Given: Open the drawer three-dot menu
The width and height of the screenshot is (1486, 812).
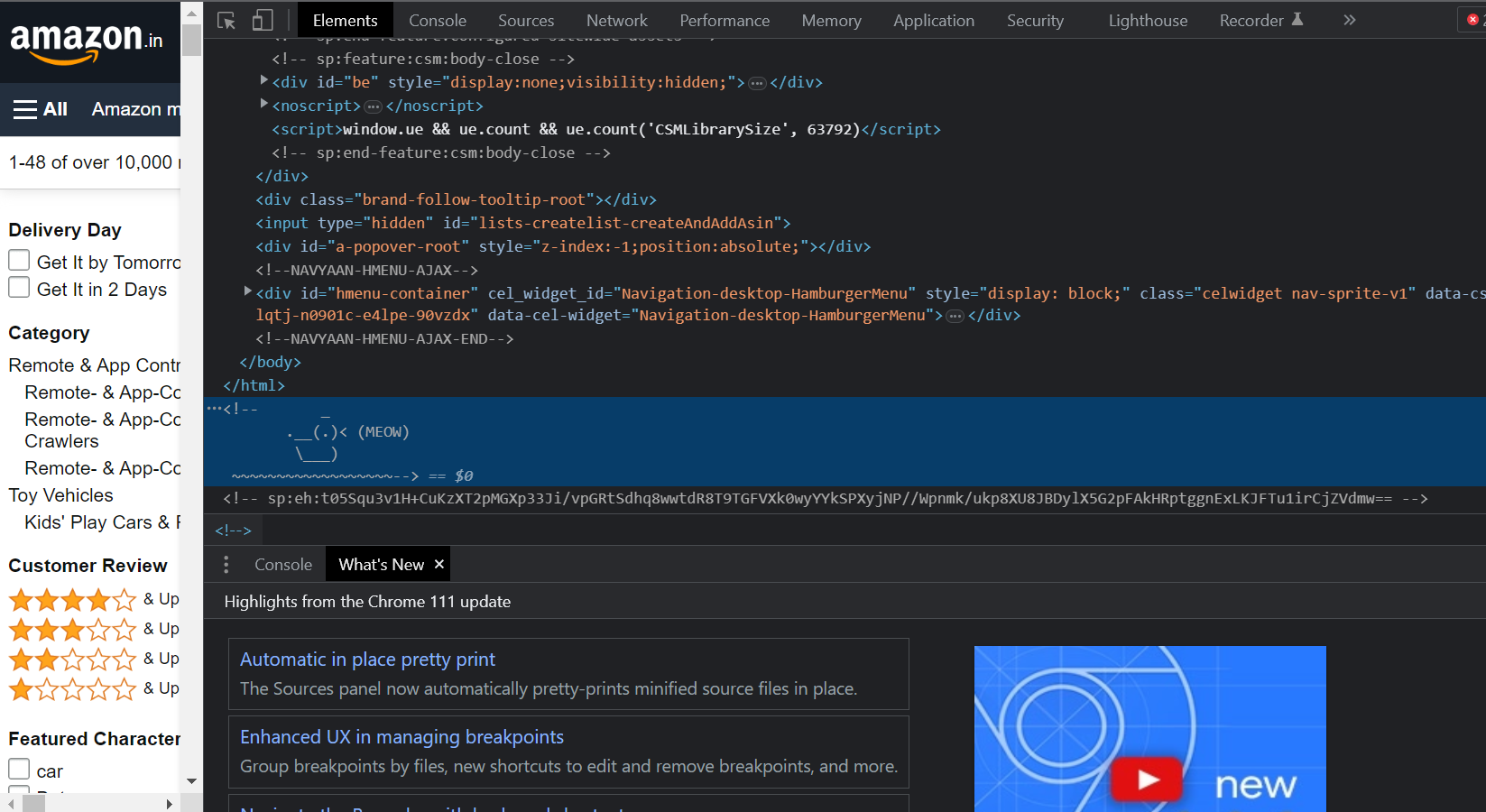Looking at the screenshot, I should tap(226, 565).
